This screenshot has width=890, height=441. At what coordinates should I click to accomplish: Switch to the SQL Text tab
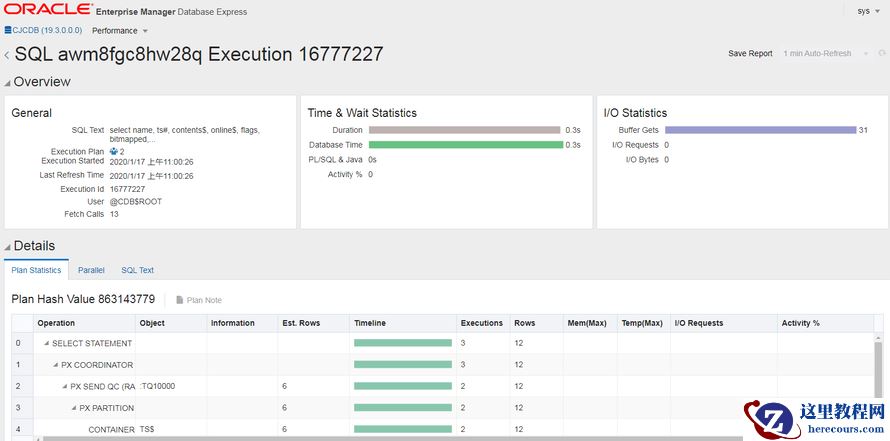tap(137, 270)
